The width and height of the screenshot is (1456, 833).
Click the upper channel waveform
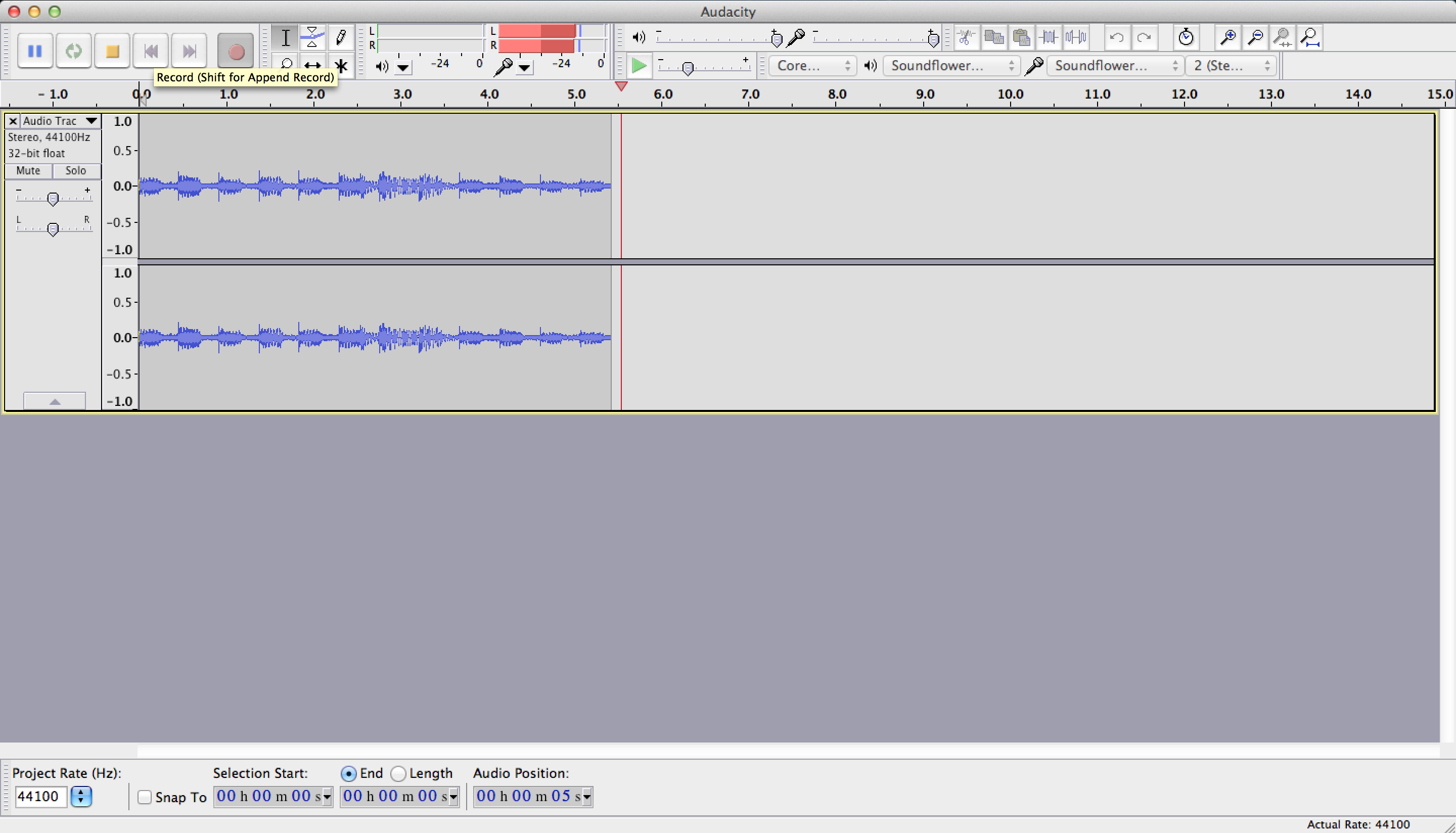(375, 186)
